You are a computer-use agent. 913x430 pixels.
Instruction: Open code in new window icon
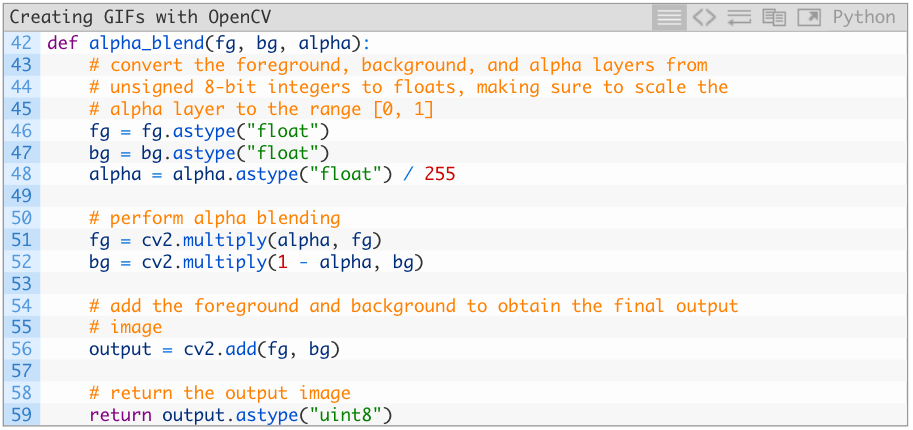click(x=808, y=17)
